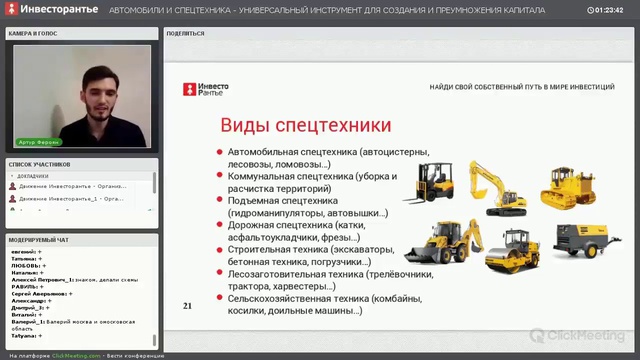This screenshot has height=360, width=640.
Task: Click the road roller image on slide
Action: (x=513, y=251)
